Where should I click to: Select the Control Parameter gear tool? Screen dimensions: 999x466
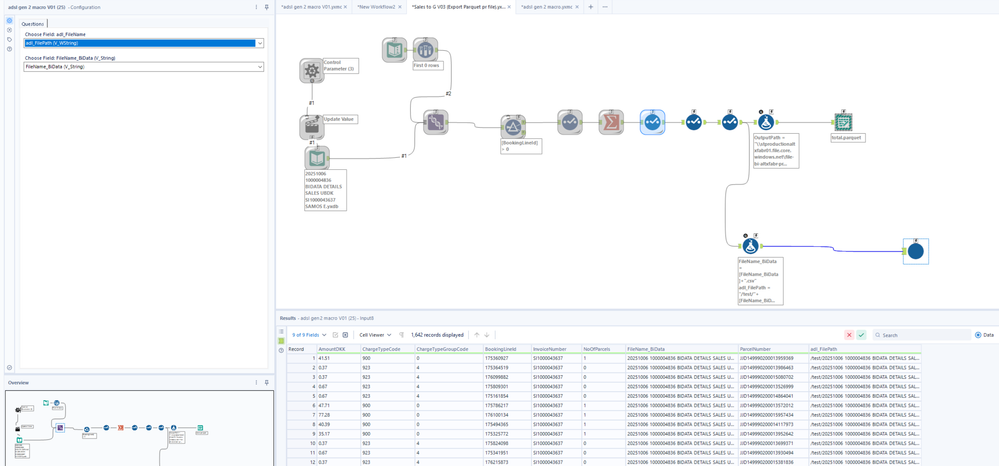click(x=312, y=71)
